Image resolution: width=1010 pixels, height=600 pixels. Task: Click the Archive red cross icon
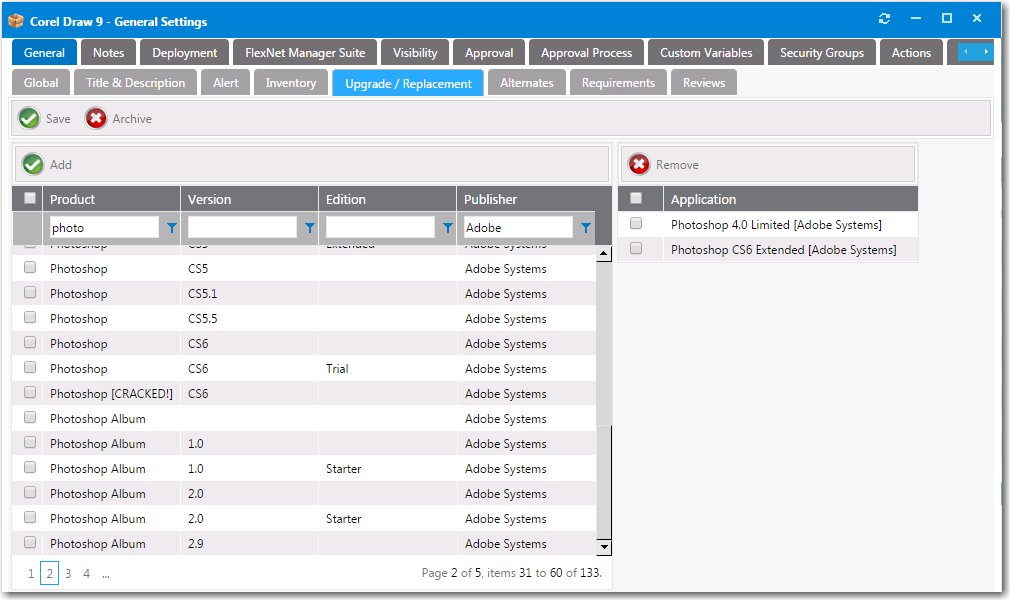click(96, 118)
